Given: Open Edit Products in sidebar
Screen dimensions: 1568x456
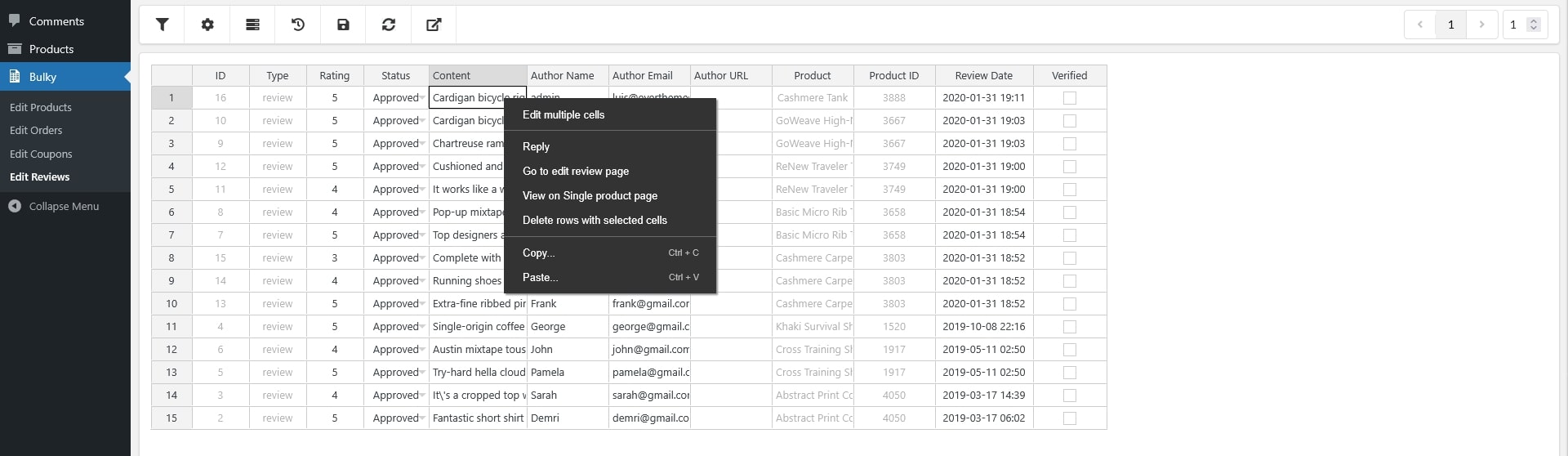Looking at the screenshot, I should tap(41, 107).
